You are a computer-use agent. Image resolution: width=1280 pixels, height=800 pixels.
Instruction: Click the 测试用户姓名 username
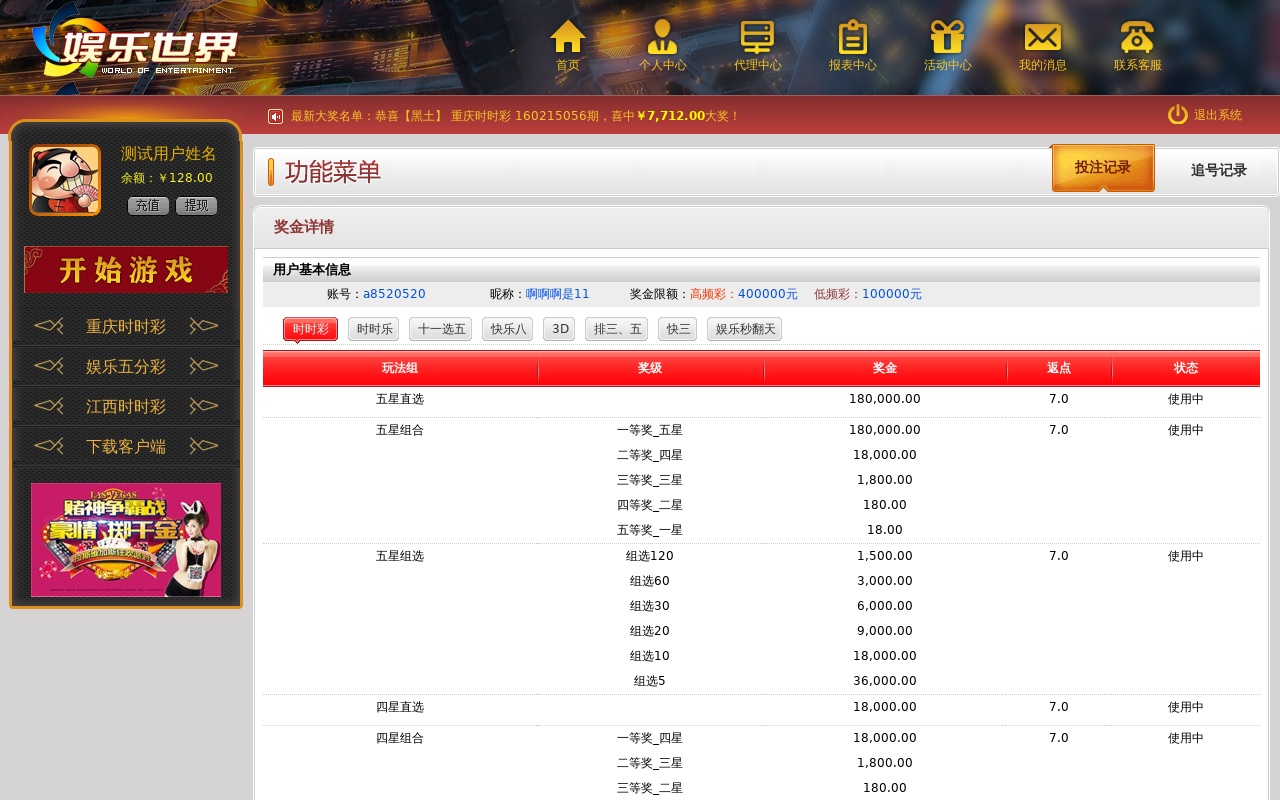(169, 154)
